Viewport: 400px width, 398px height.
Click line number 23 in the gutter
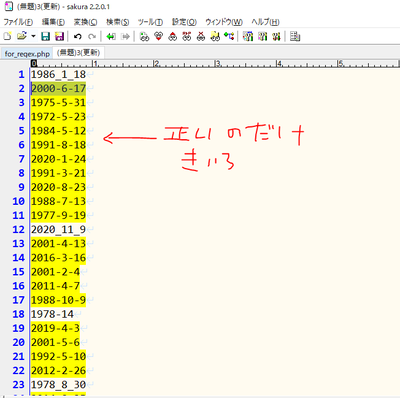(19, 385)
